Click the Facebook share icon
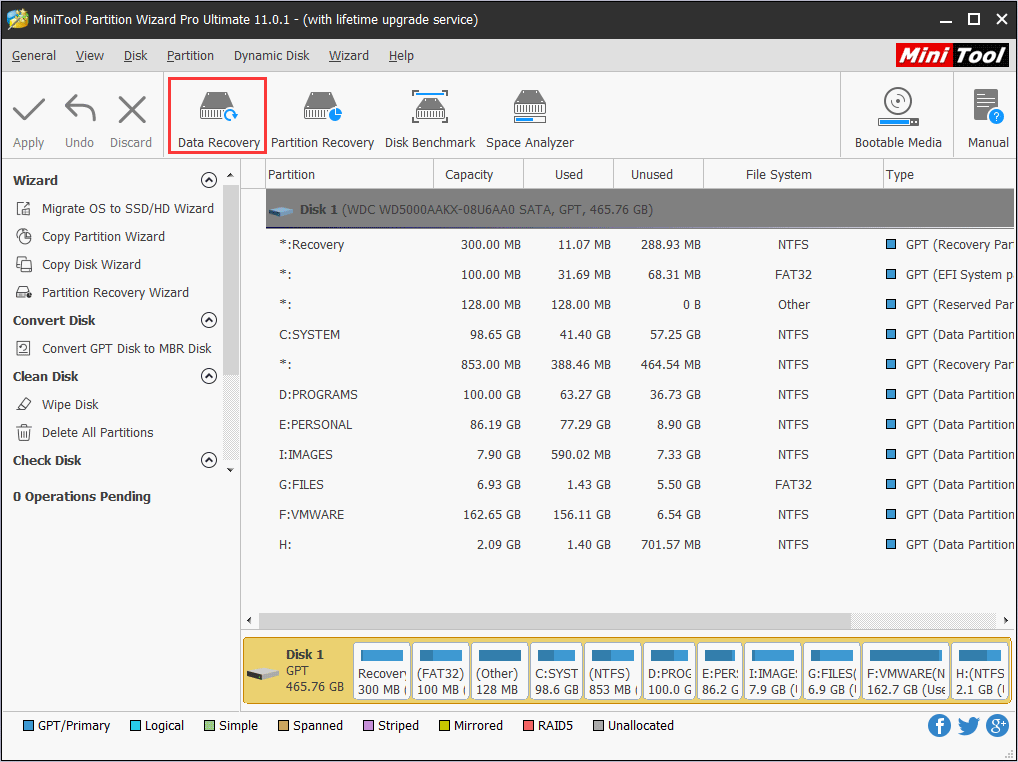1018x762 pixels. click(x=939, y=726)
